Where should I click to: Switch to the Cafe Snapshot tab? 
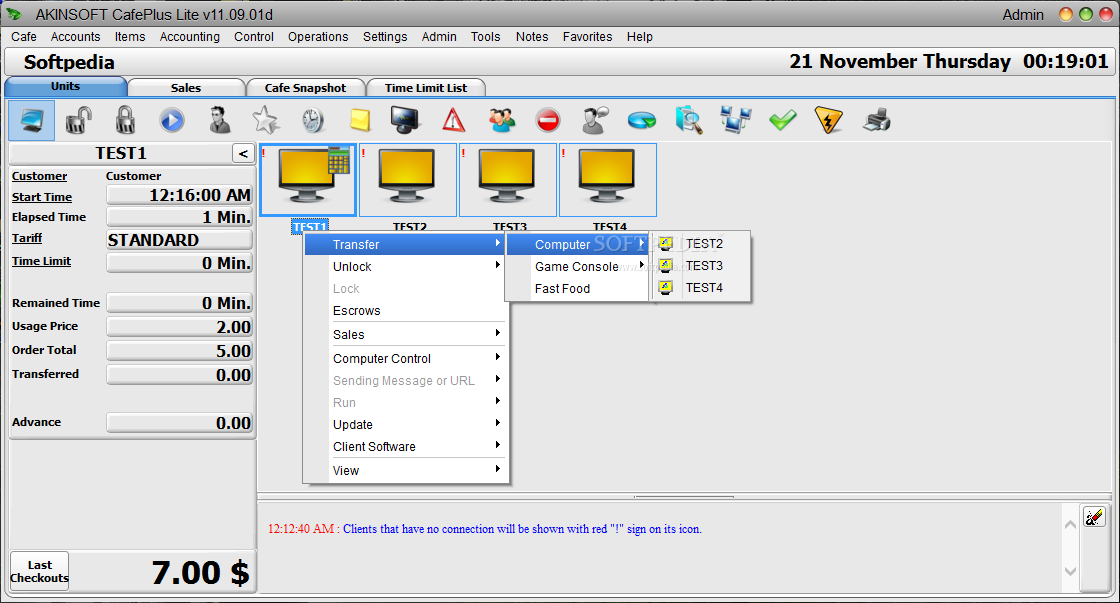pyautogui.click(x=305, y=87)
